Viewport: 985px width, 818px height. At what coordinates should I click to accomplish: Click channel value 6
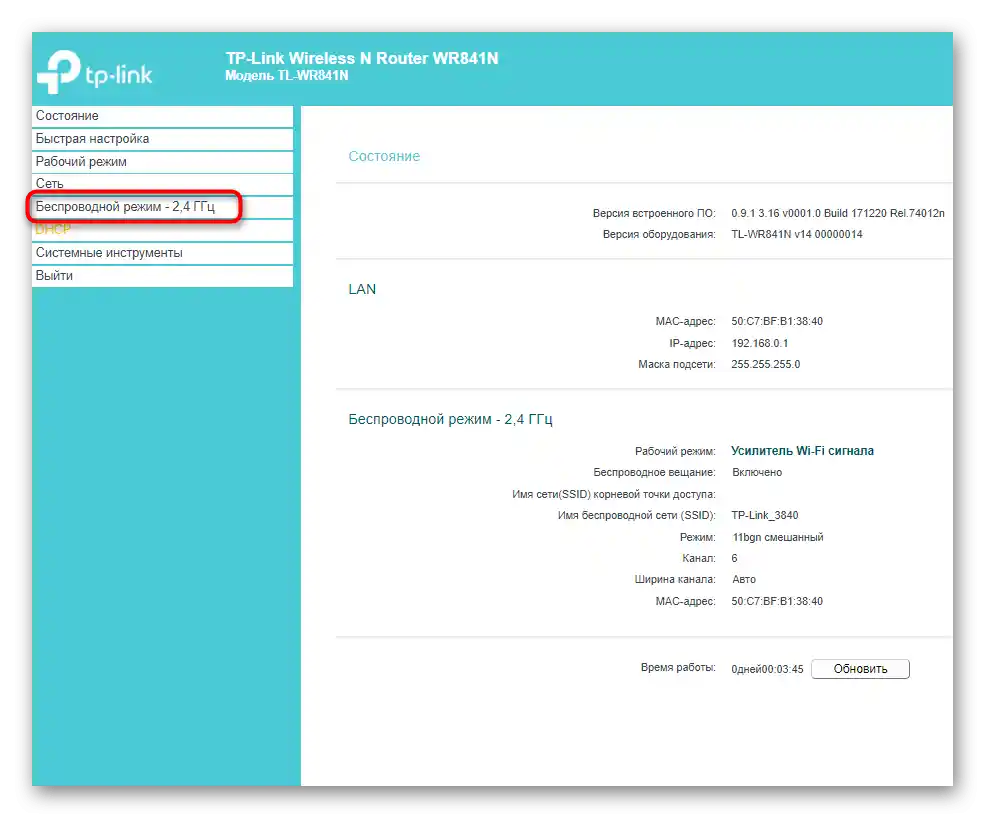tap(734, 559)
